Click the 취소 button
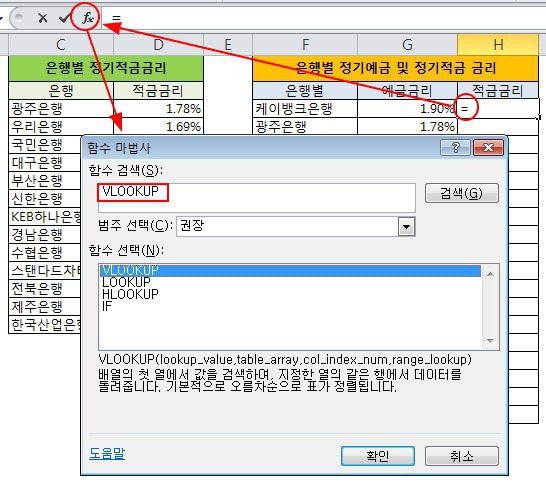 click(462, 456)
